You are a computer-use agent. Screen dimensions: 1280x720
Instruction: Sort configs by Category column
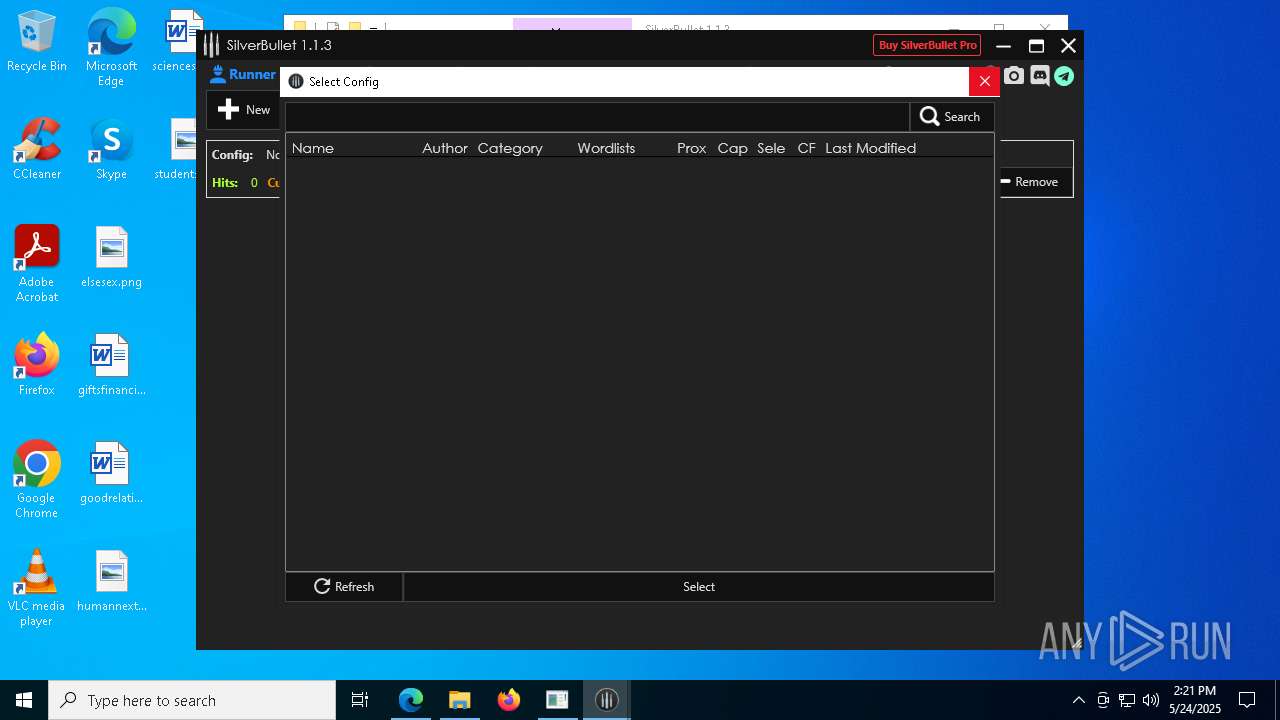pos(510,148)
